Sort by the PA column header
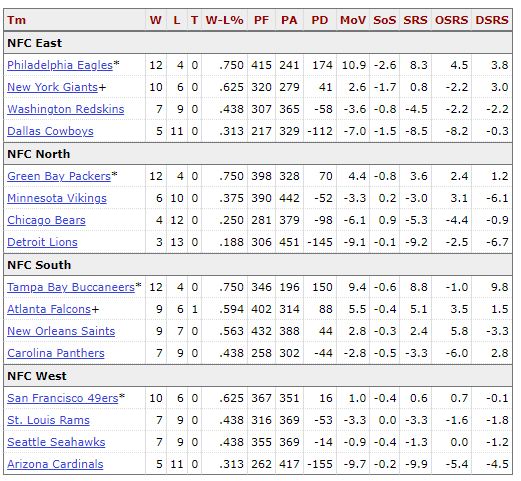This screenshot has width=521, height=481. (x=289, y=20)
